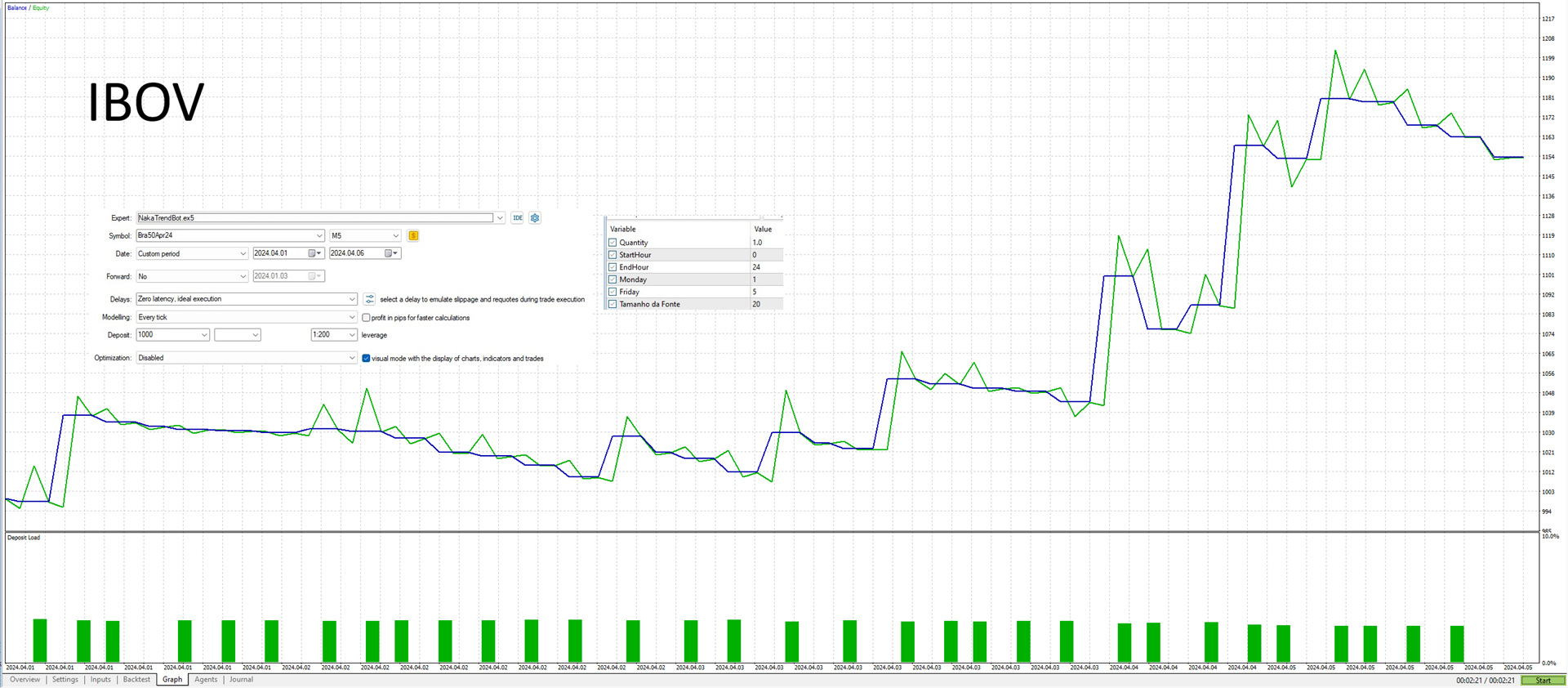Open the end date calendar picker
The image size is (1568, 688).
(391, 253)
